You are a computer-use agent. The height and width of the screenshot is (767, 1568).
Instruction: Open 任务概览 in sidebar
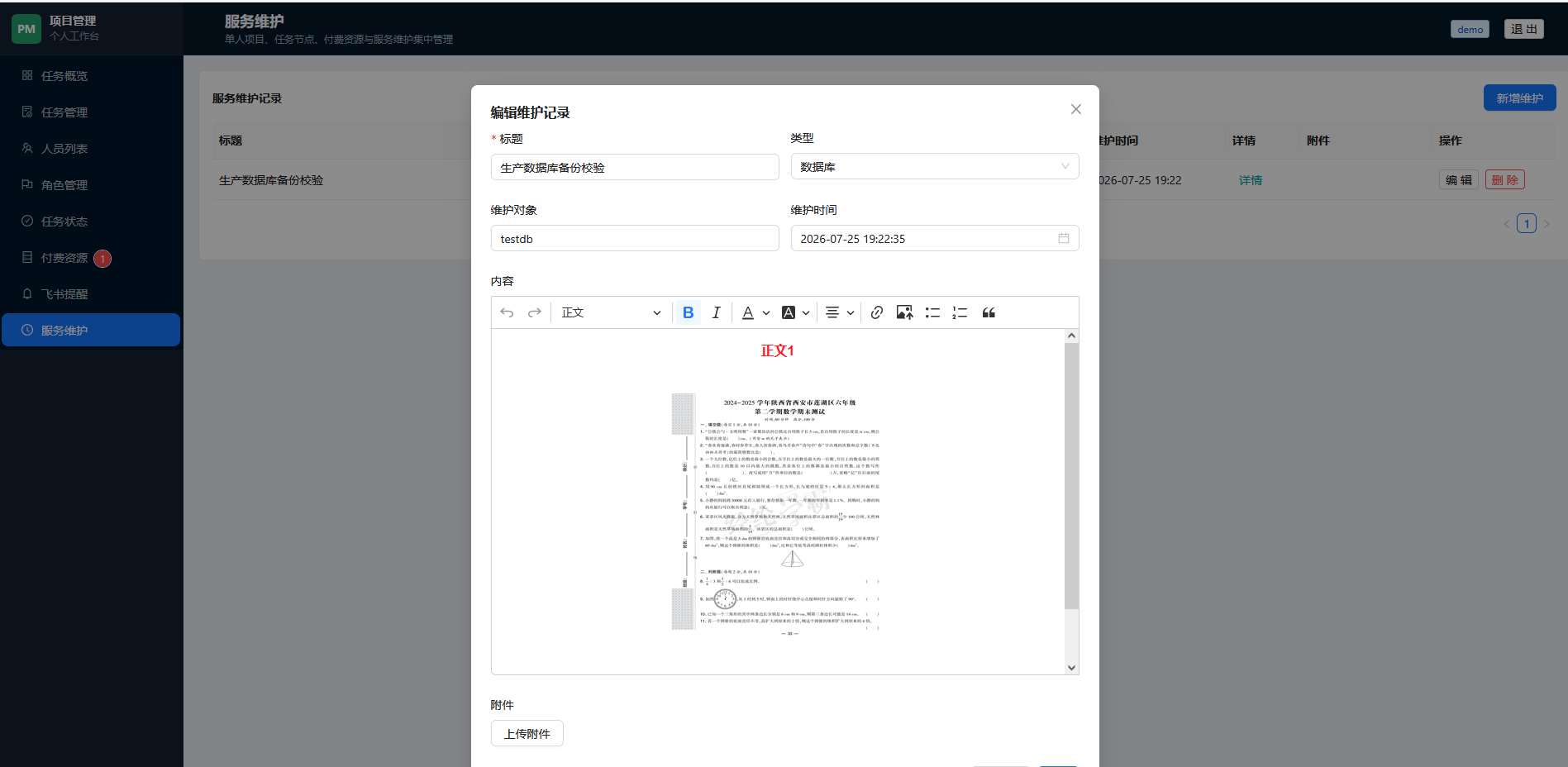pos(91,76)
